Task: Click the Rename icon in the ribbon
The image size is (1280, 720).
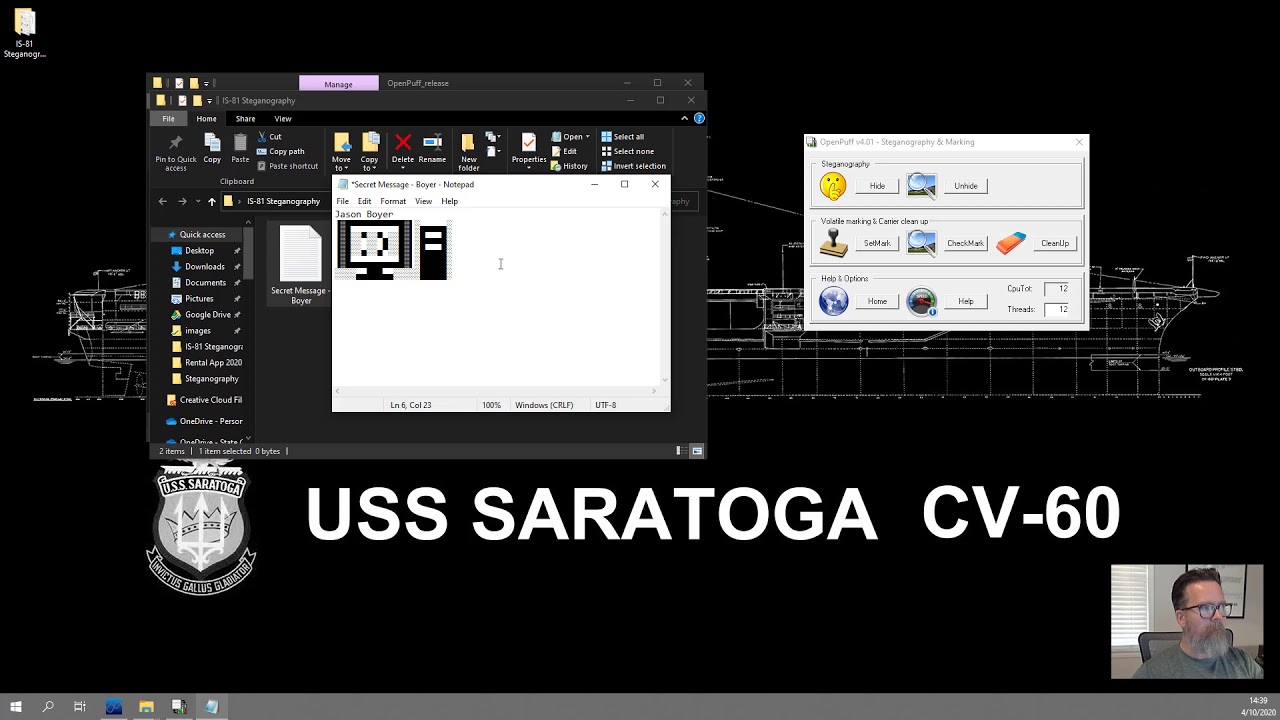Action: [432, 143]
